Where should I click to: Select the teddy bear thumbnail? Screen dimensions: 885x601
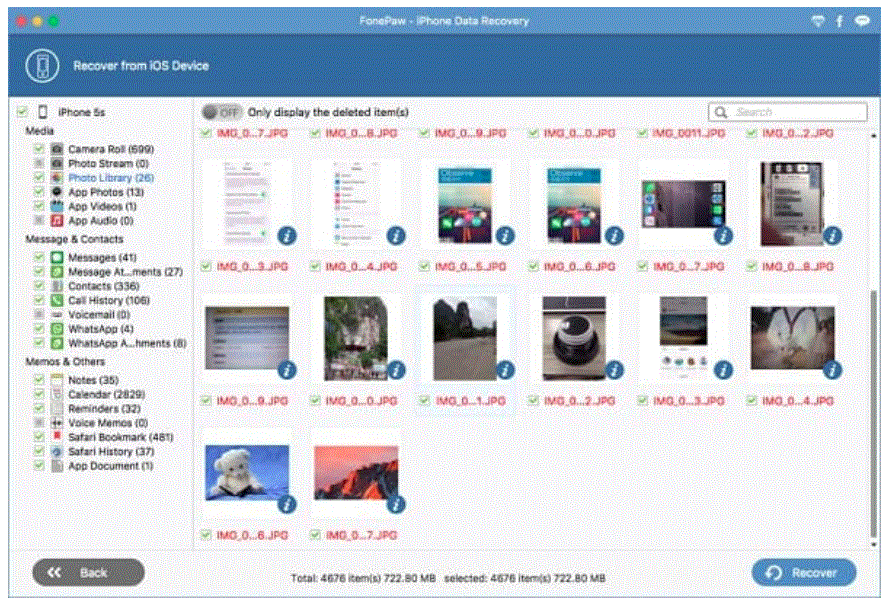[x=247, y=473]
